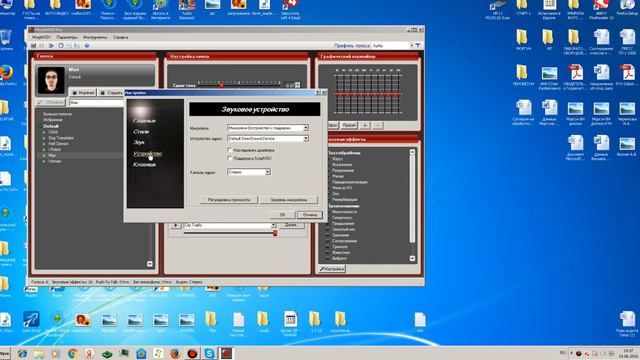The height and width of the screenshot is (360, 640).
Task: Click Отмена in settings dialog
Action: [x=310, y=215]
